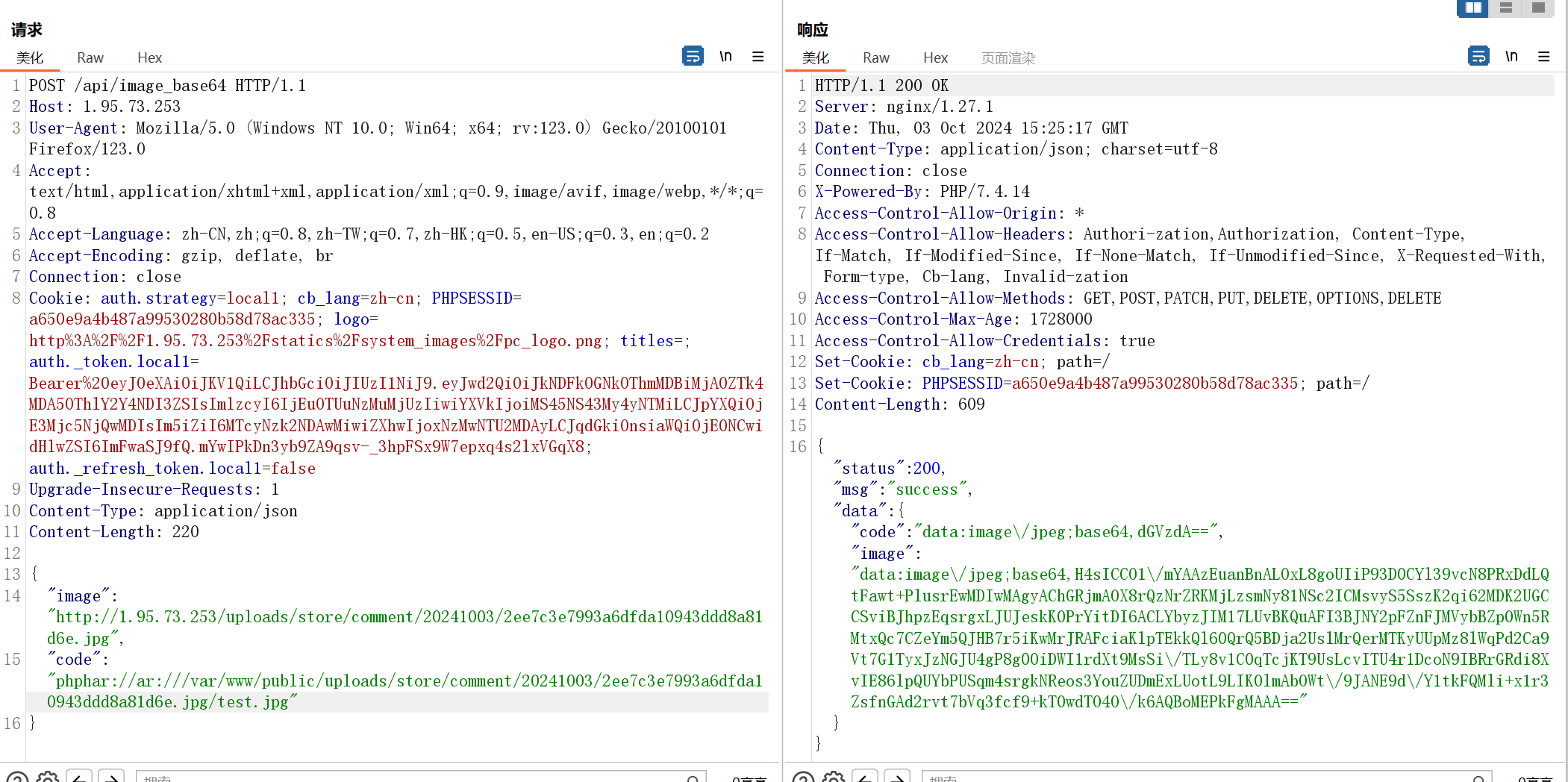Click the "code" JSON key in request body
Screen dimensions: 1568x782
tap(74, 660)
